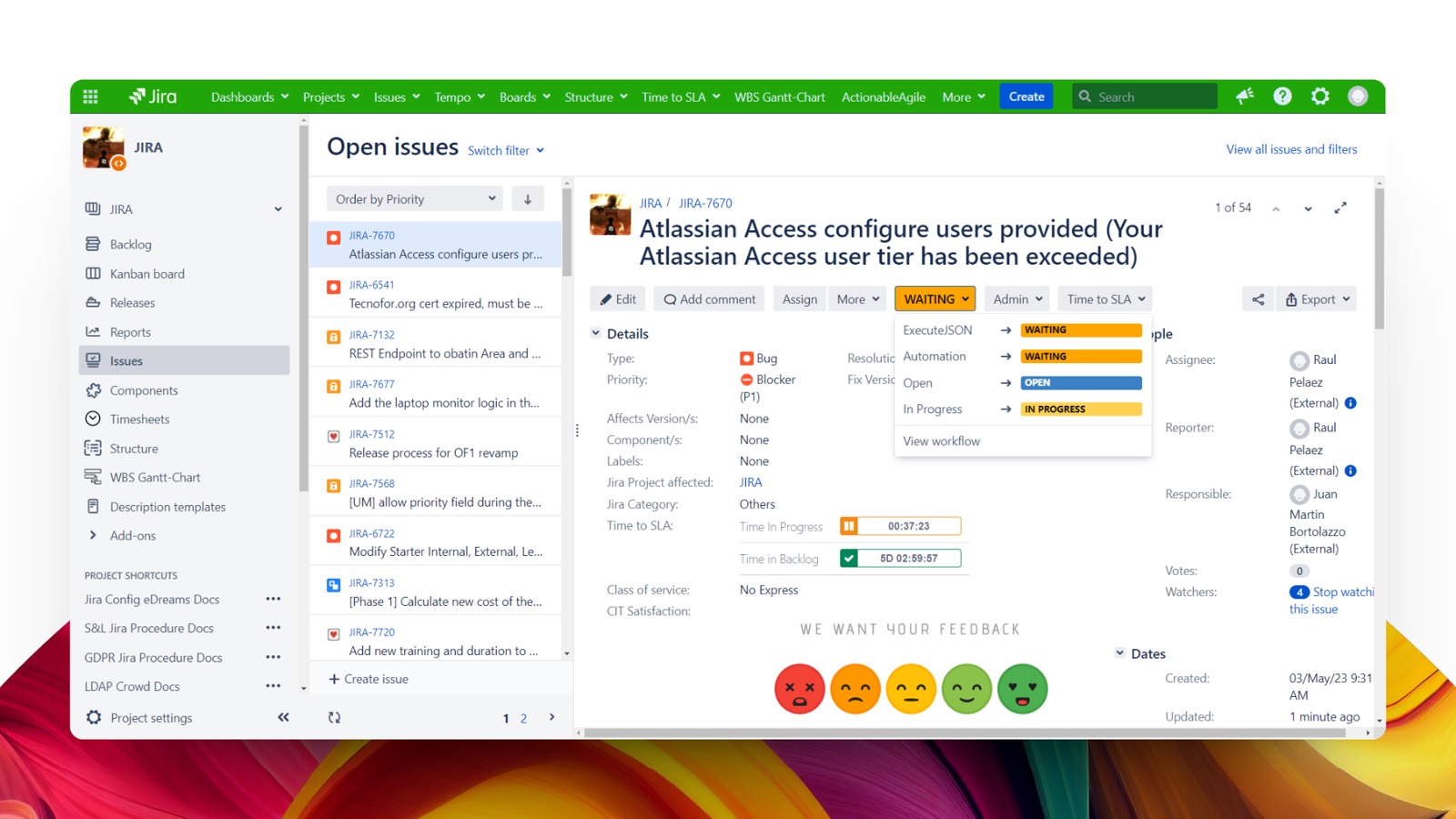The width and height of the screenshot is (1456, 819).
Task: Go to next issue with down chevron
Action: [x=1308, y=208]
